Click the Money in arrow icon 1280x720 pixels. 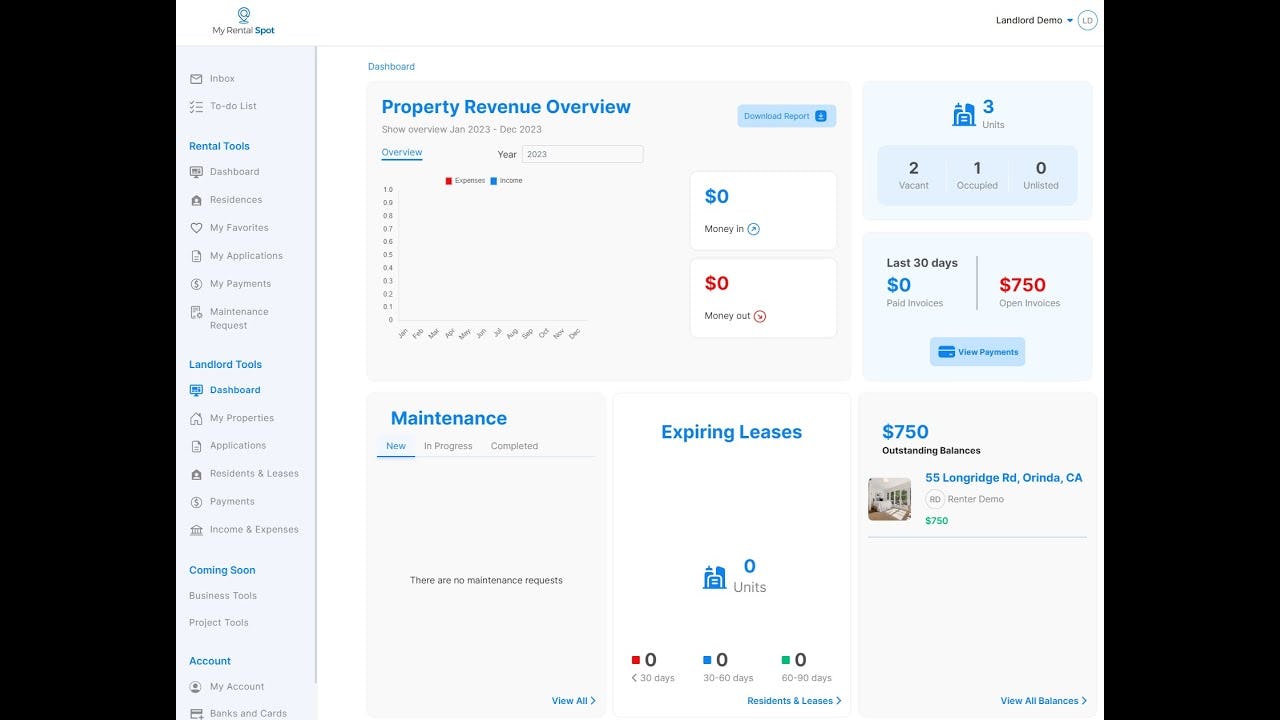tap(752, 229)
